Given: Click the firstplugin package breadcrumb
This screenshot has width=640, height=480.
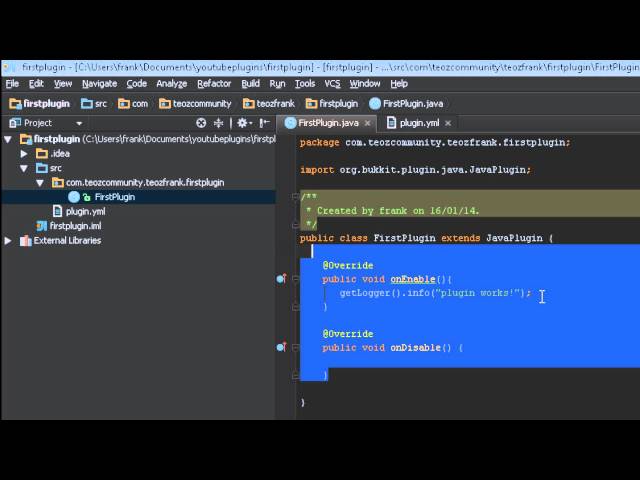Looking at the screenshot, I should click(331, 104).
